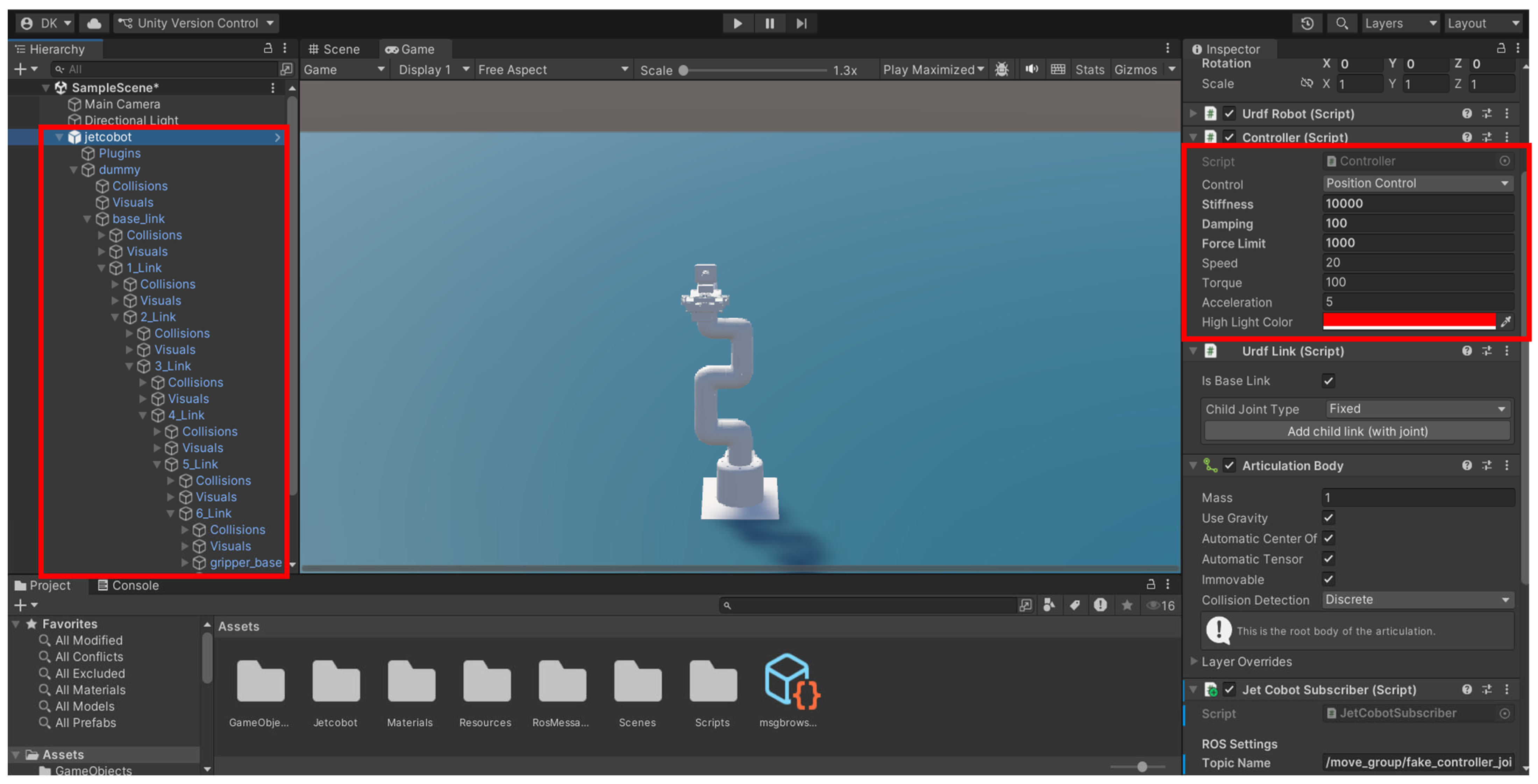Open Controller script help icon

(1467, 137)
